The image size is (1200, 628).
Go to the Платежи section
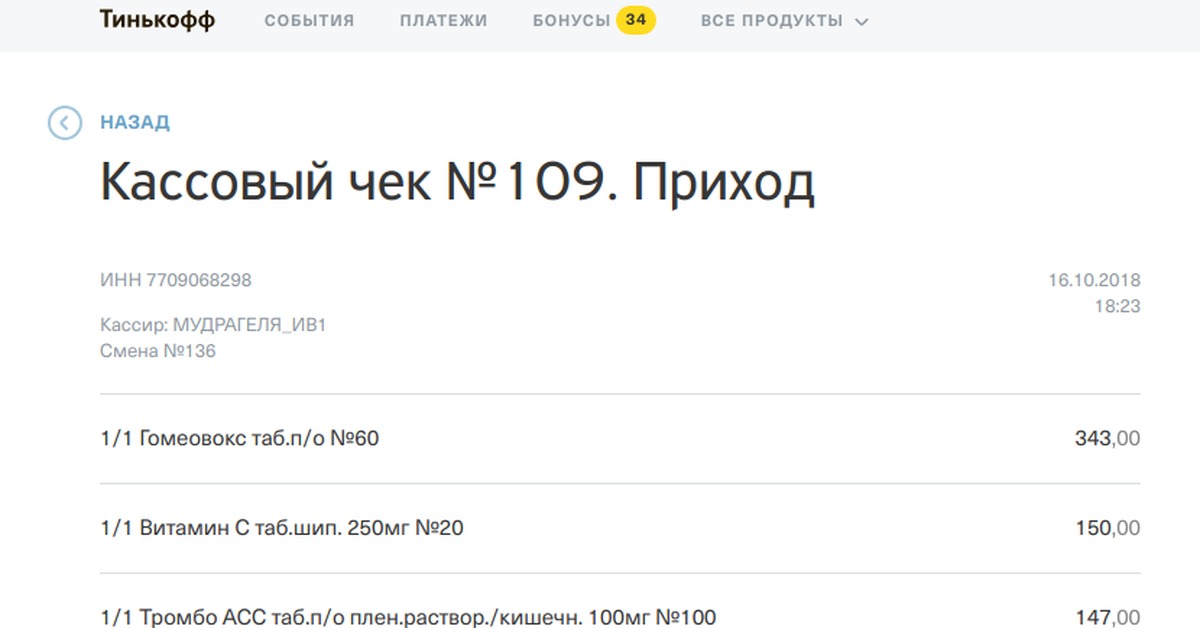click(443, 21)
